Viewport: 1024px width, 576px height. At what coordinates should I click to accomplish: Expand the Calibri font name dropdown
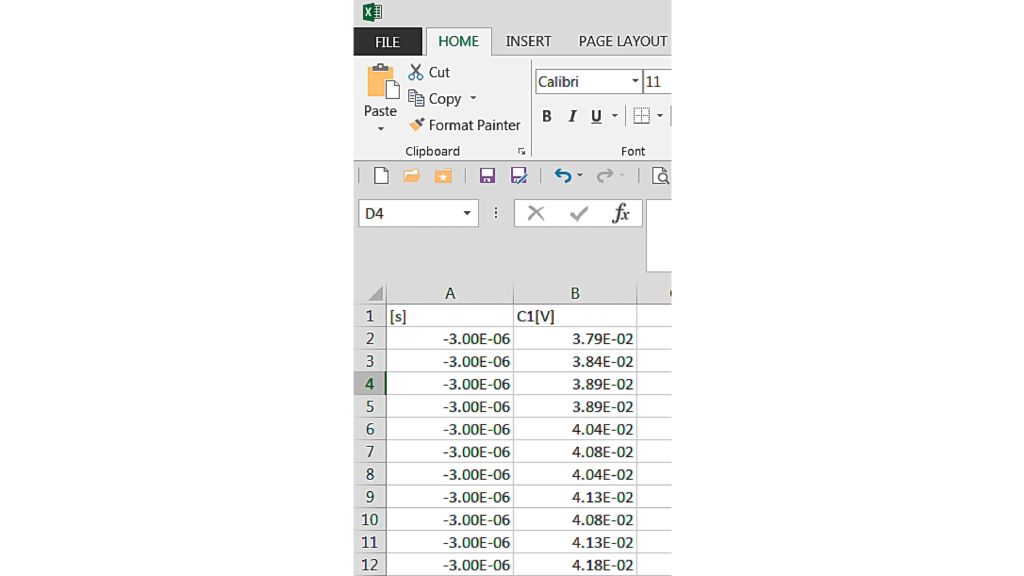tap(635, 82)
